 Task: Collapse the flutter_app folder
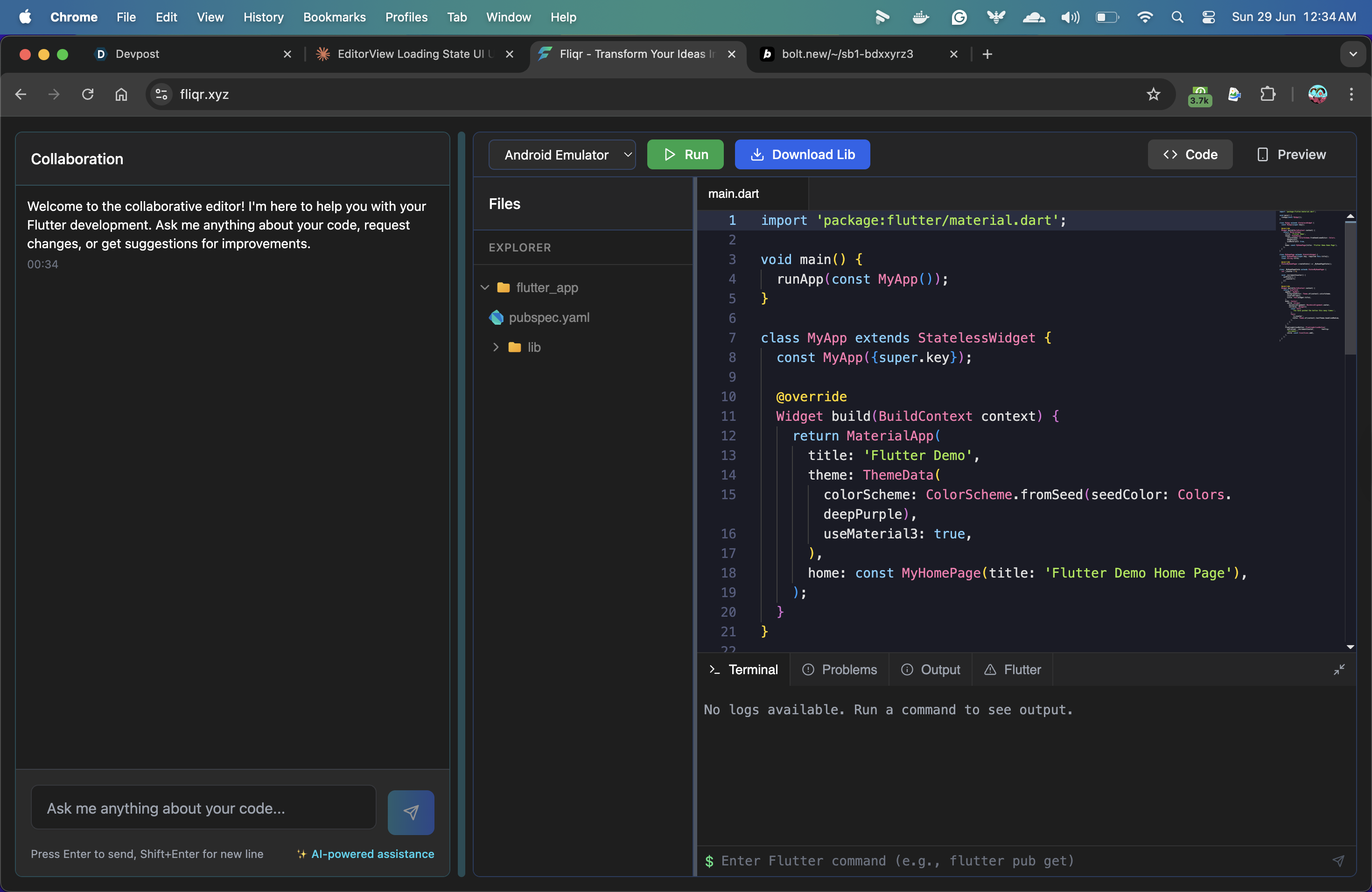pyautogui.click(x=485, y=287)
